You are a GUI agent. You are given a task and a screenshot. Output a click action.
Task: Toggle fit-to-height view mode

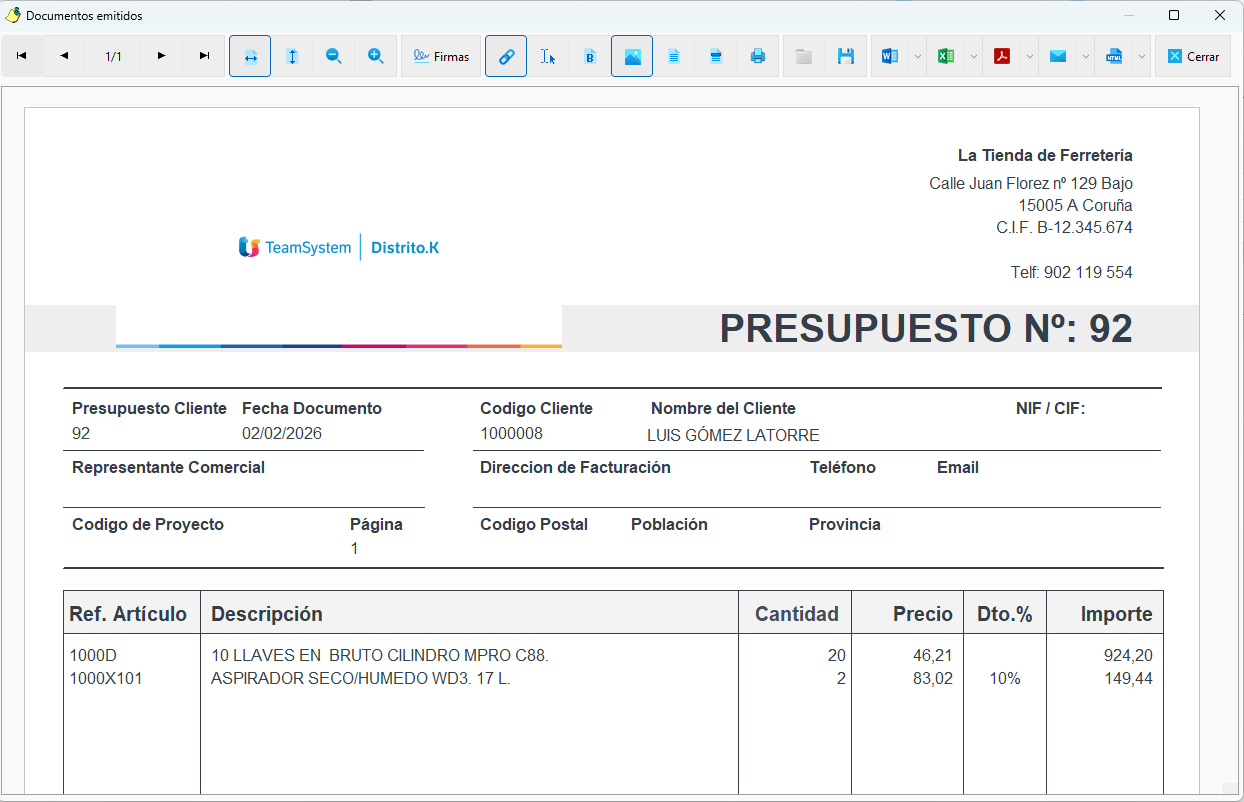292,56
